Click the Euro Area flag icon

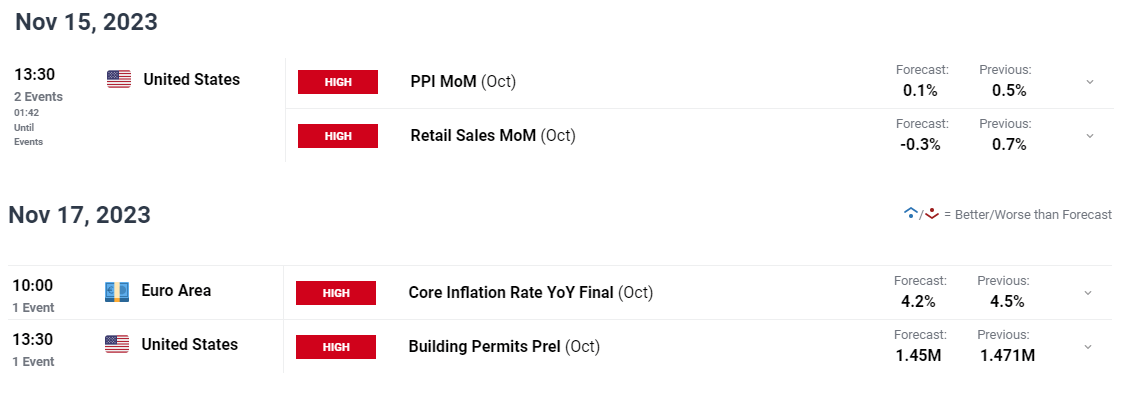117,291
